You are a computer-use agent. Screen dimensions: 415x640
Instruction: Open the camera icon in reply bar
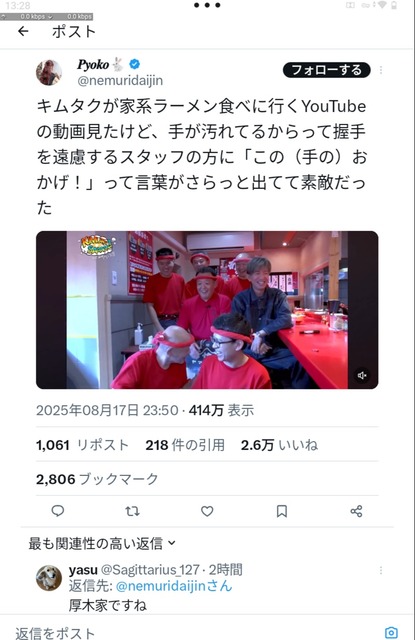391,632
